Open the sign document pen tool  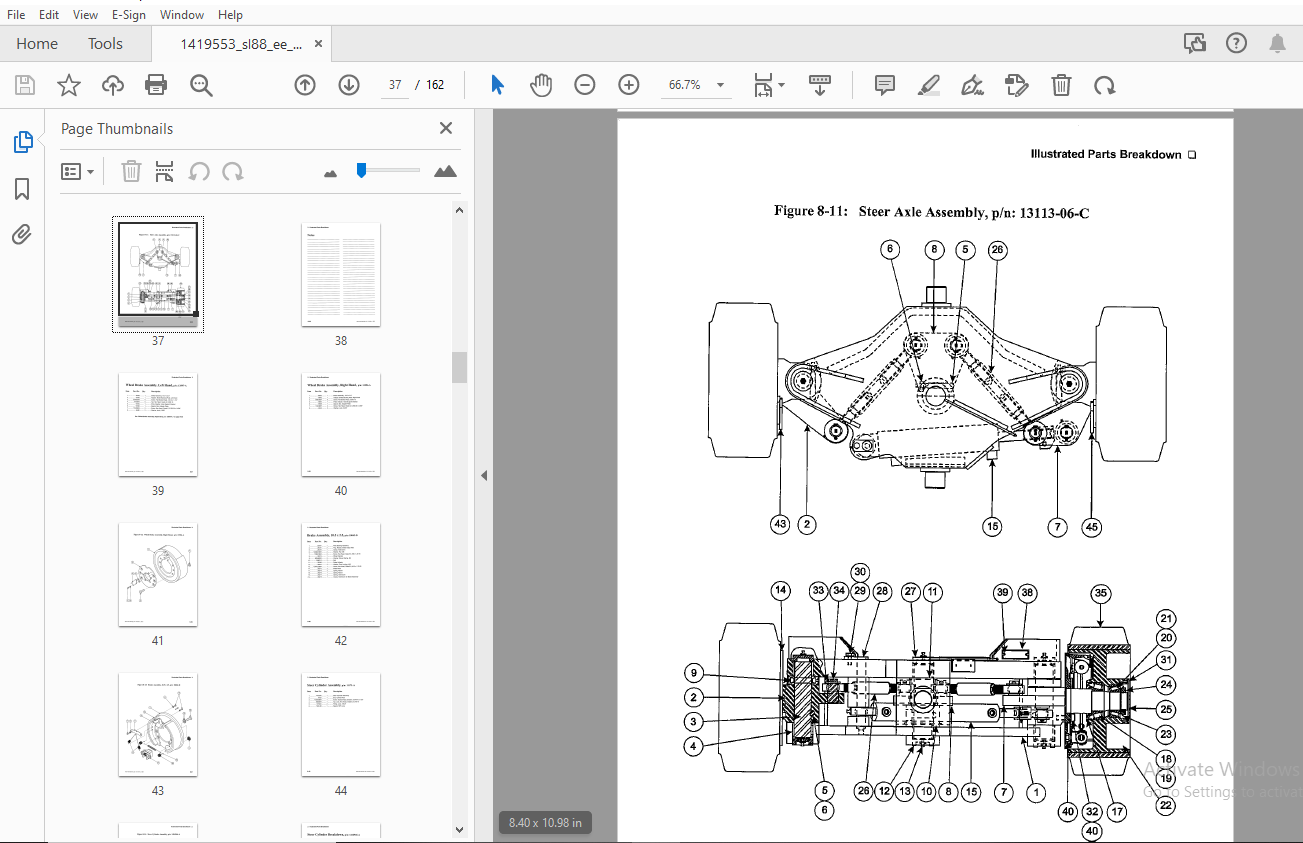pos(972,85)
